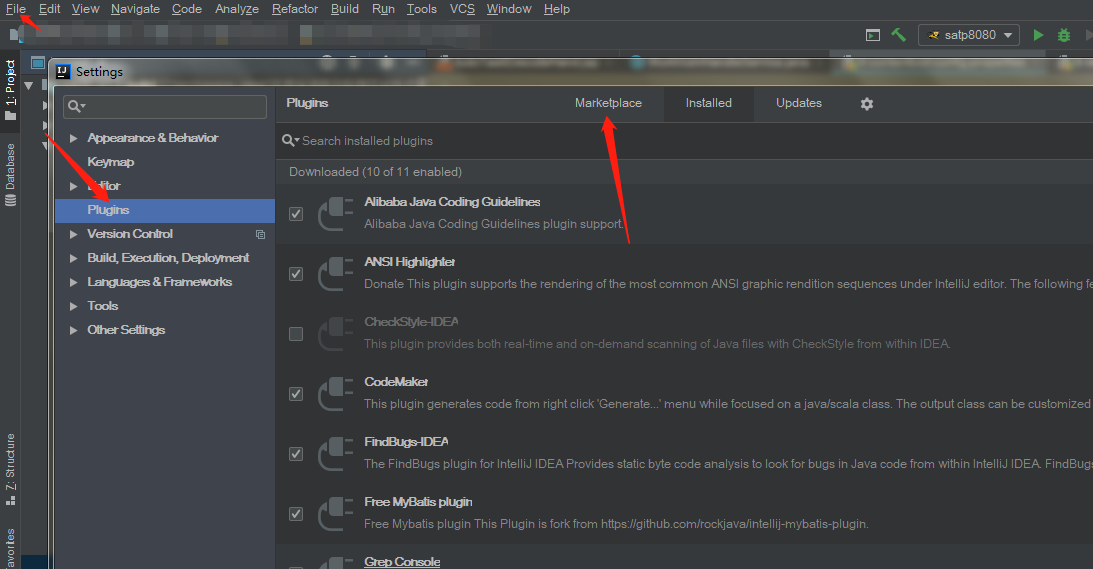Expand the Tools settings node
The image size is (1093, 569).
coord(73,306)
